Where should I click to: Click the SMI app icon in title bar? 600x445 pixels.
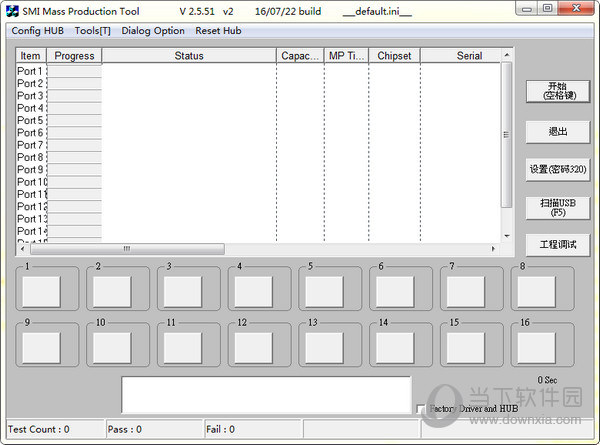(x=13, y=11)
